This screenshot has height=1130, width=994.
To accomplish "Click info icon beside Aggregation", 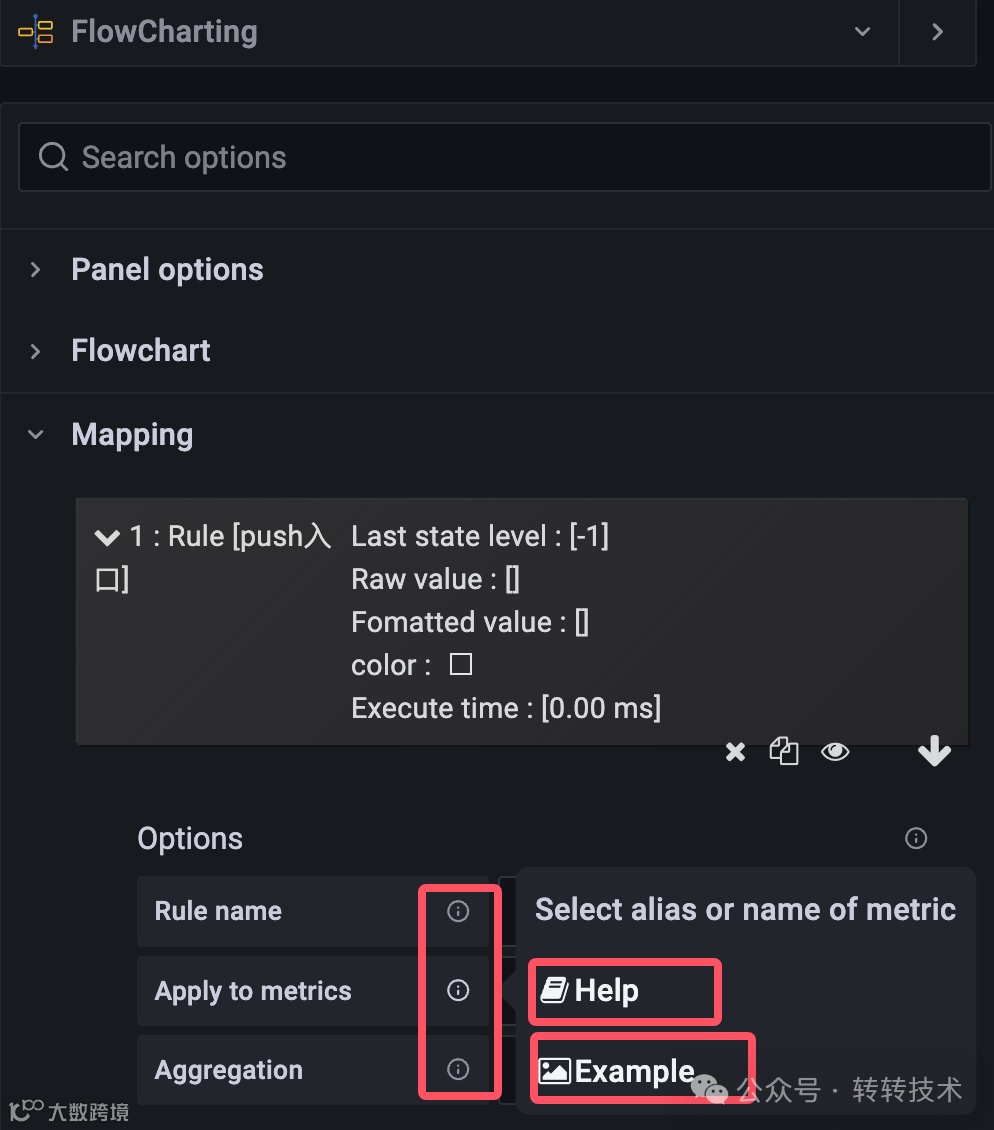I will (x=458, y=1069).
